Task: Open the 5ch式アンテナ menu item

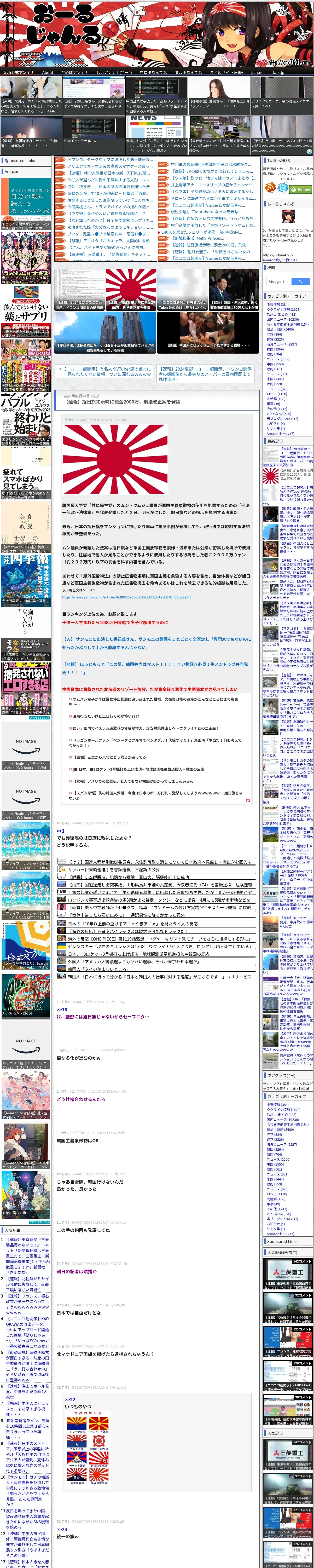Action: 20,72
